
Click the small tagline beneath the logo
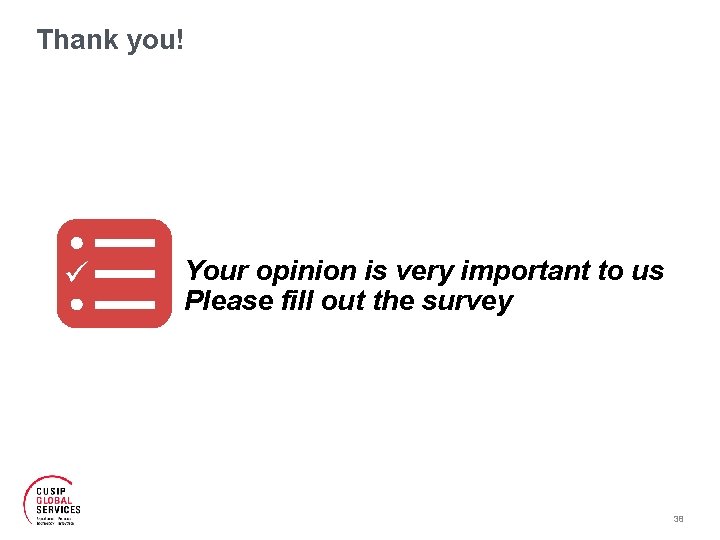[55, 521]
